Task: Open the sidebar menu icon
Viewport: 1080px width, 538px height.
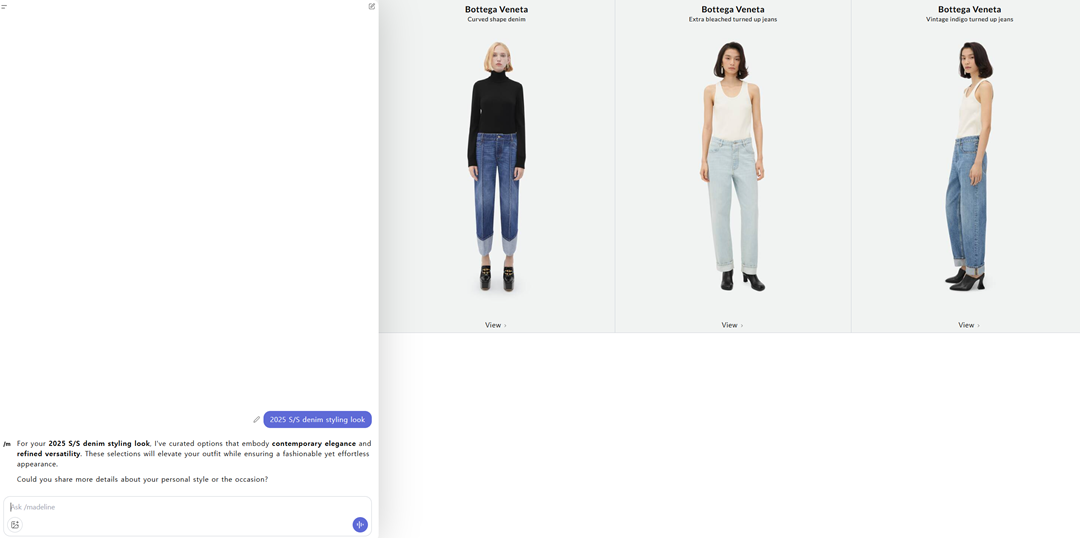Action: [x=3, y=6]
